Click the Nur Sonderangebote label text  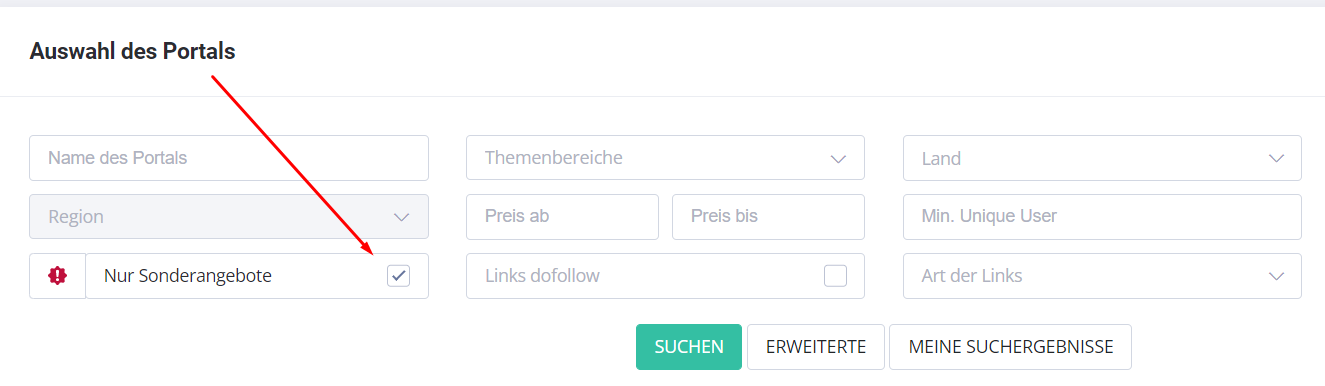[x=188, y=276]
